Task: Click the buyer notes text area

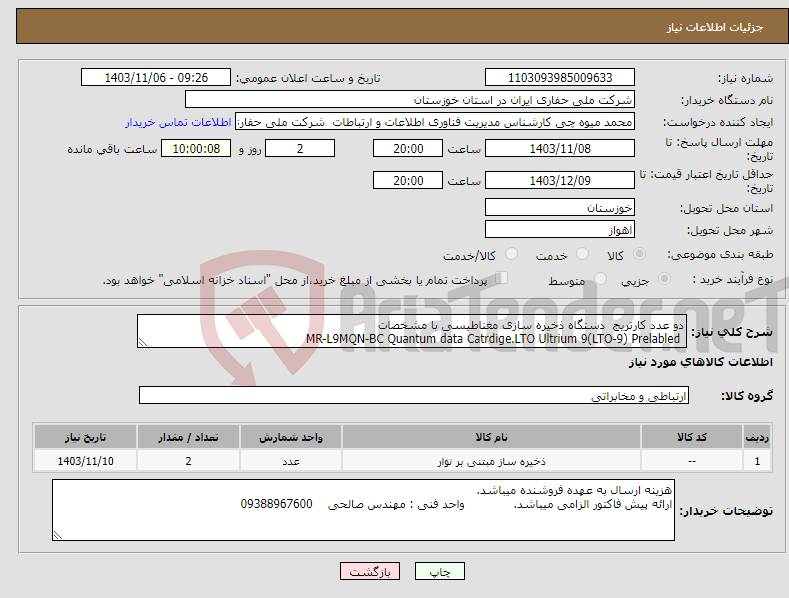Action: [363, 510]
